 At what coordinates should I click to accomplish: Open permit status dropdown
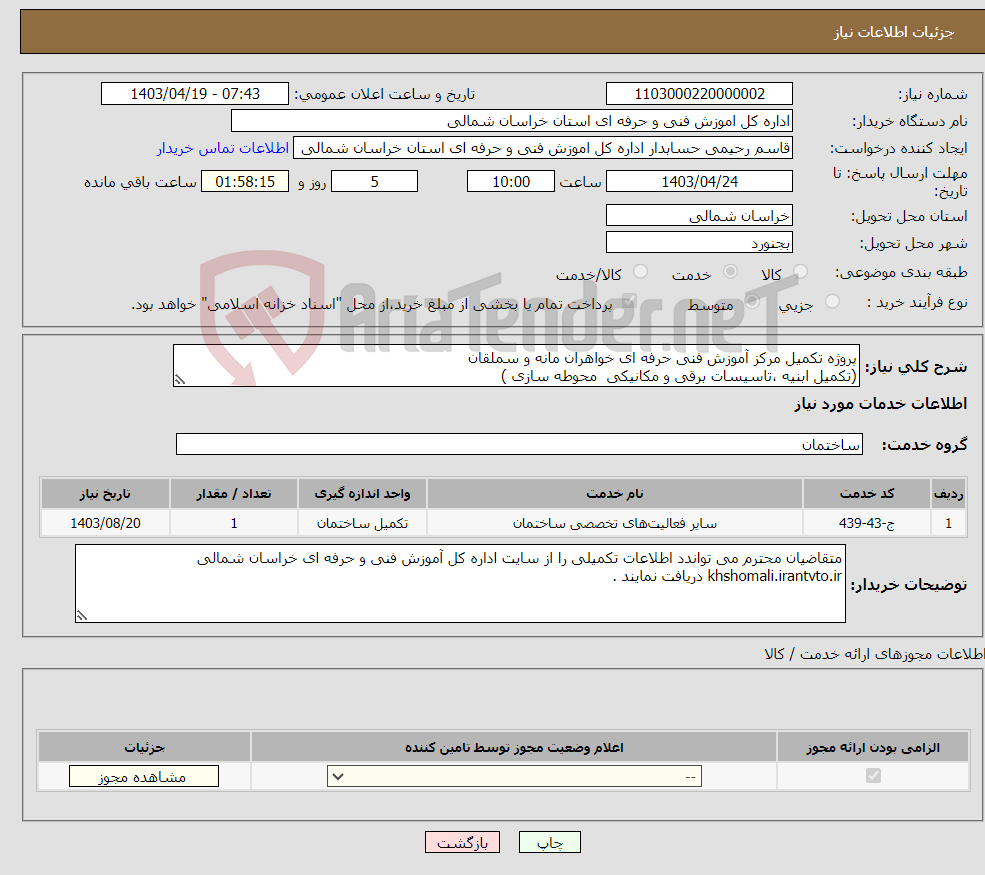pyautogui.click(x=514, y=776)
